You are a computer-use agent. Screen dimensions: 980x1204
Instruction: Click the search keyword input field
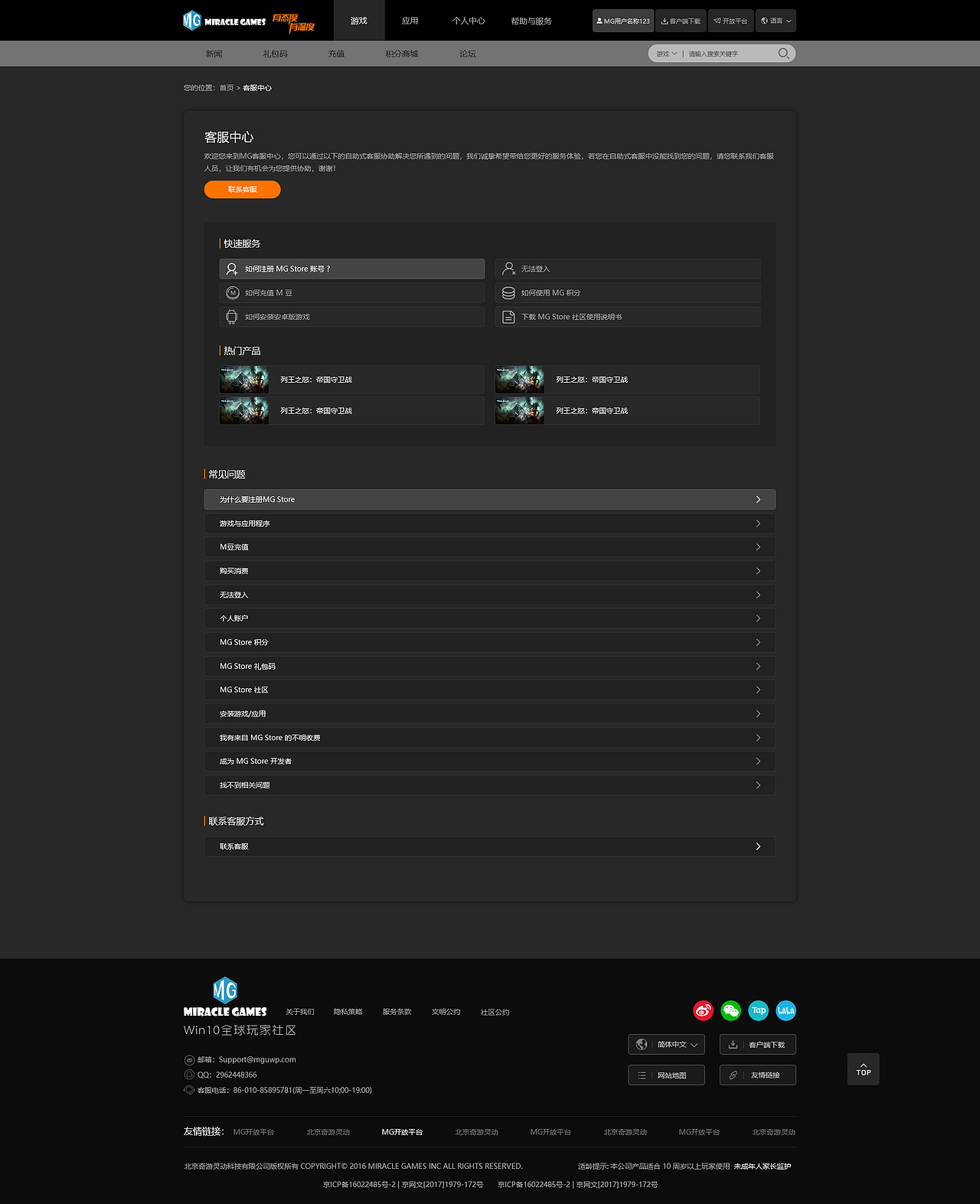tap(730, 54)
